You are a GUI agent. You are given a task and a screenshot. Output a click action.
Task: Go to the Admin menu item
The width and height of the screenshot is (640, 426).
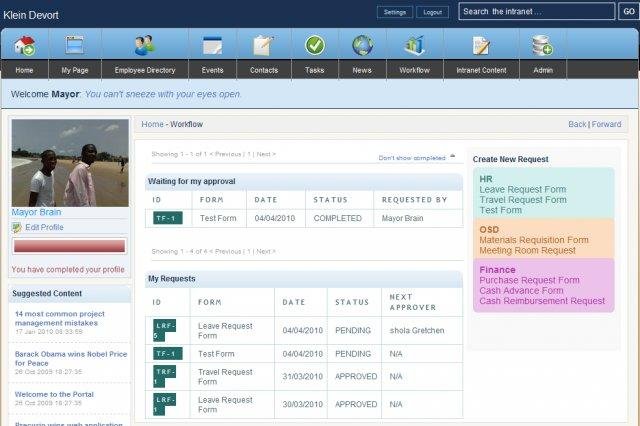point(543,70)
